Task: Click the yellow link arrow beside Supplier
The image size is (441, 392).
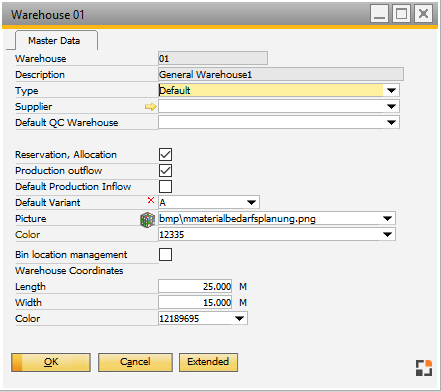Action: 151,107
